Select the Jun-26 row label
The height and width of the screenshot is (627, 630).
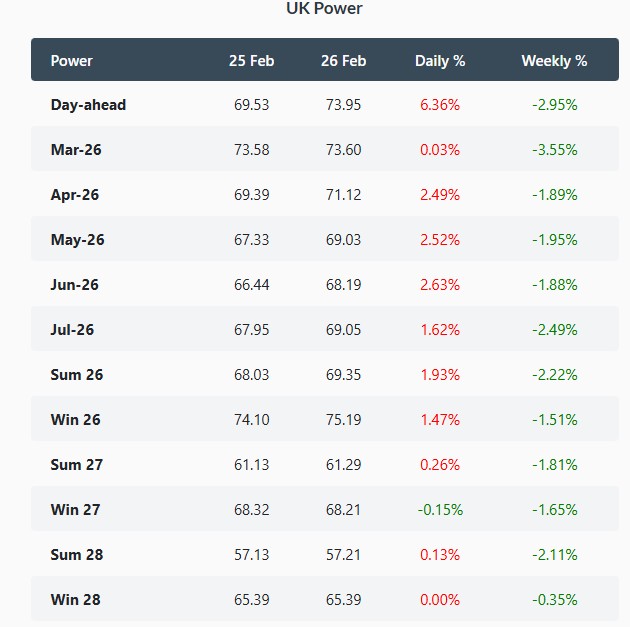(x=76, y=285)
